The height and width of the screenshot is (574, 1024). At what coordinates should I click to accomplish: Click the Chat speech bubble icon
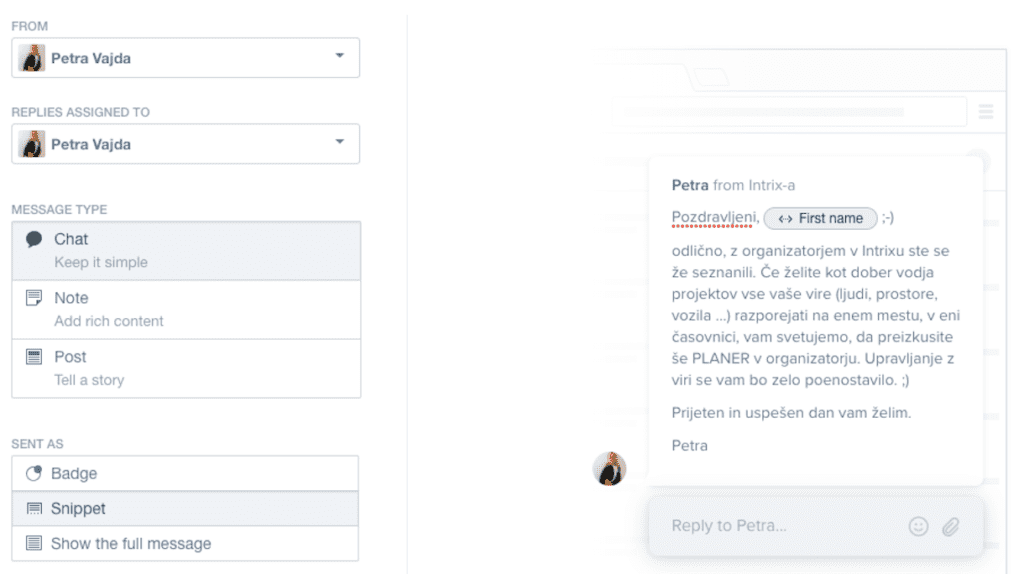coord(34,240)
